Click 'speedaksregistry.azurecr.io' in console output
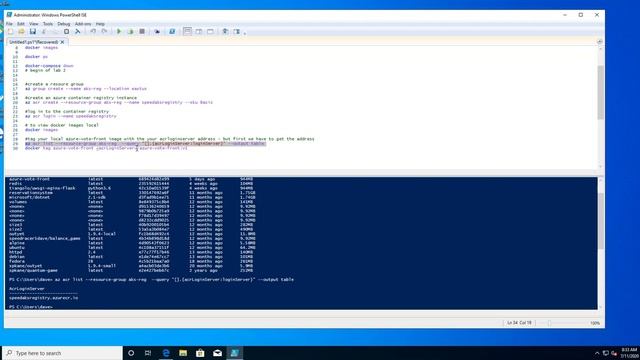Viewport: 640px width, 360px height. [43, 298]
